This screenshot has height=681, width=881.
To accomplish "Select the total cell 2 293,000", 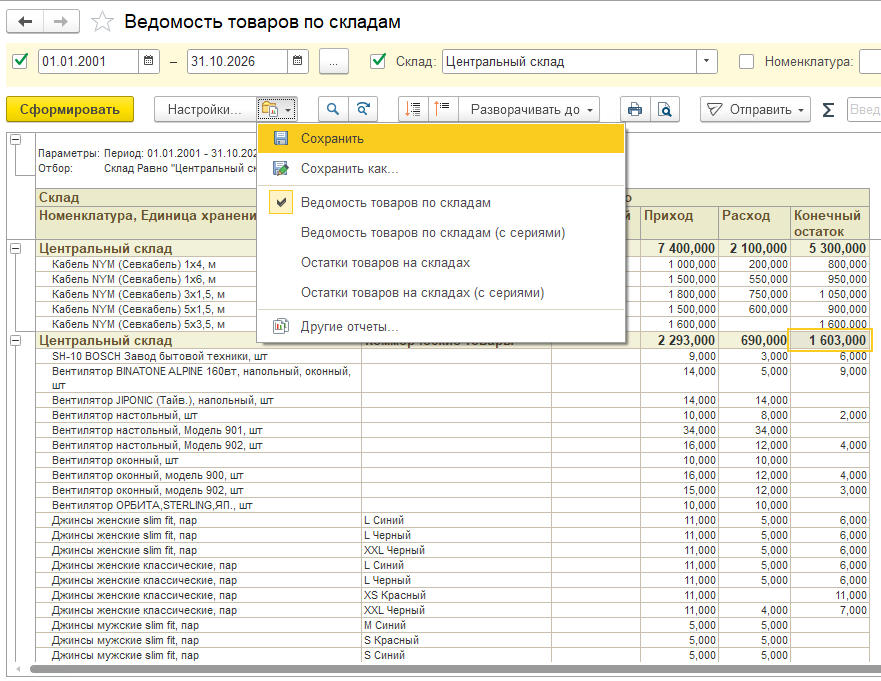I will coord(679,340).
